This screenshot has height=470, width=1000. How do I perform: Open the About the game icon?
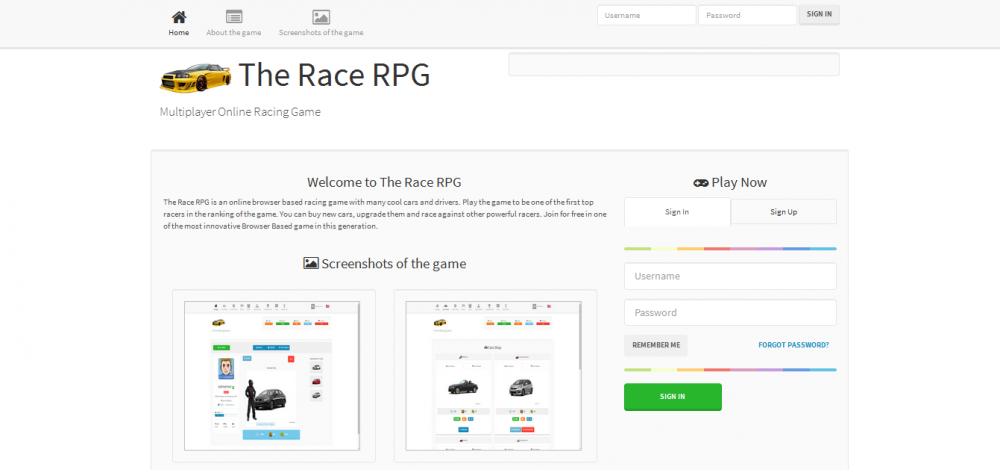click(x=234, y=17)
